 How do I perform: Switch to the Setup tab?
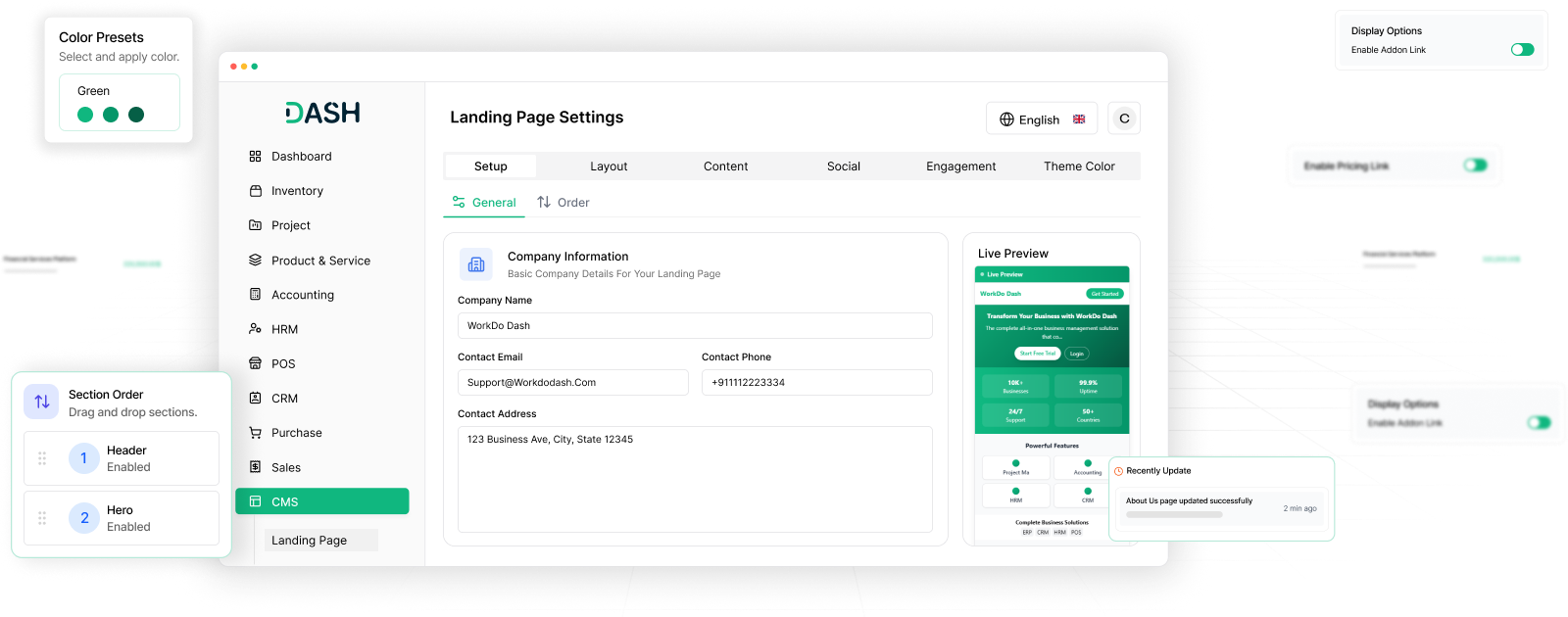point(491,166)
